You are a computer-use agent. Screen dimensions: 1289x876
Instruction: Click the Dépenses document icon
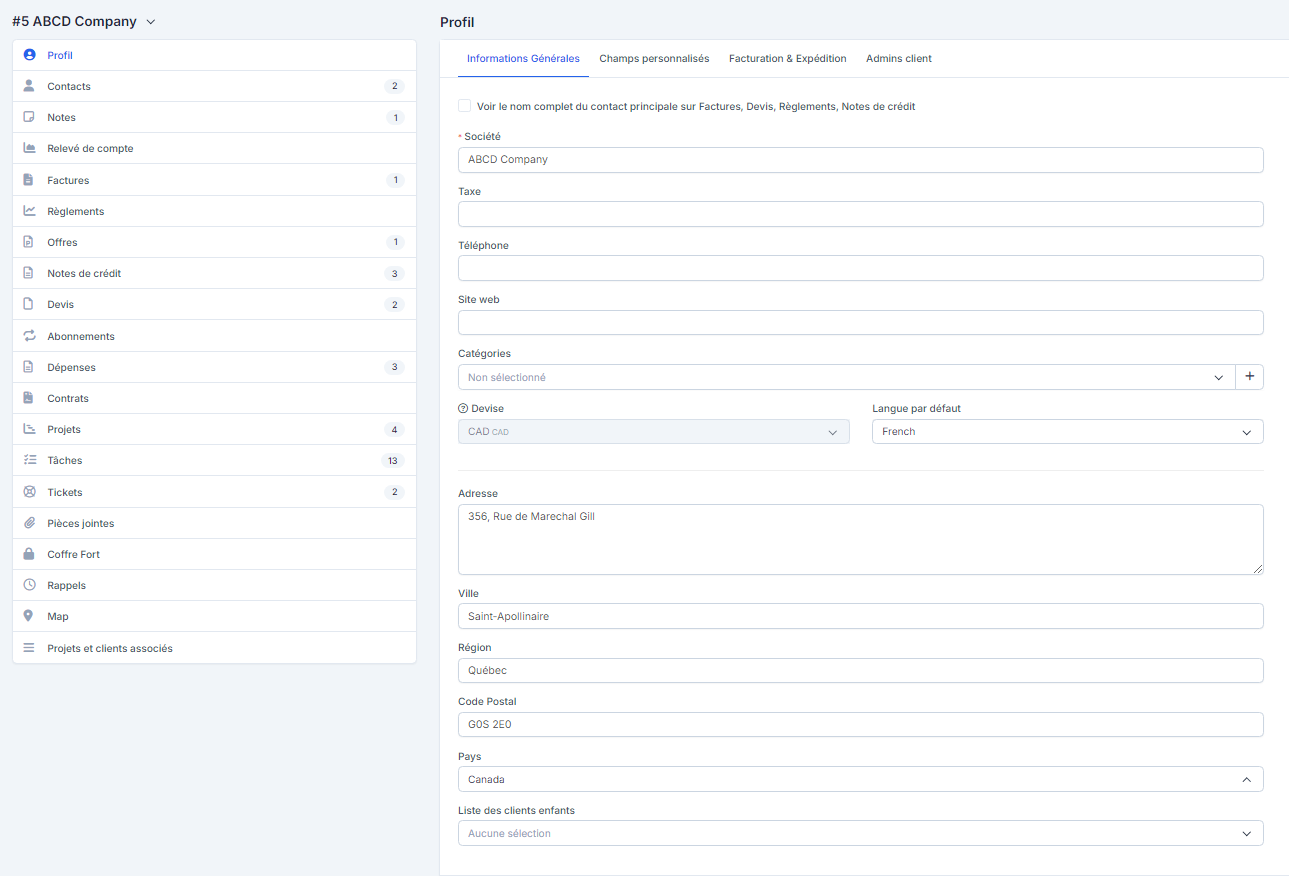(29, 367)
